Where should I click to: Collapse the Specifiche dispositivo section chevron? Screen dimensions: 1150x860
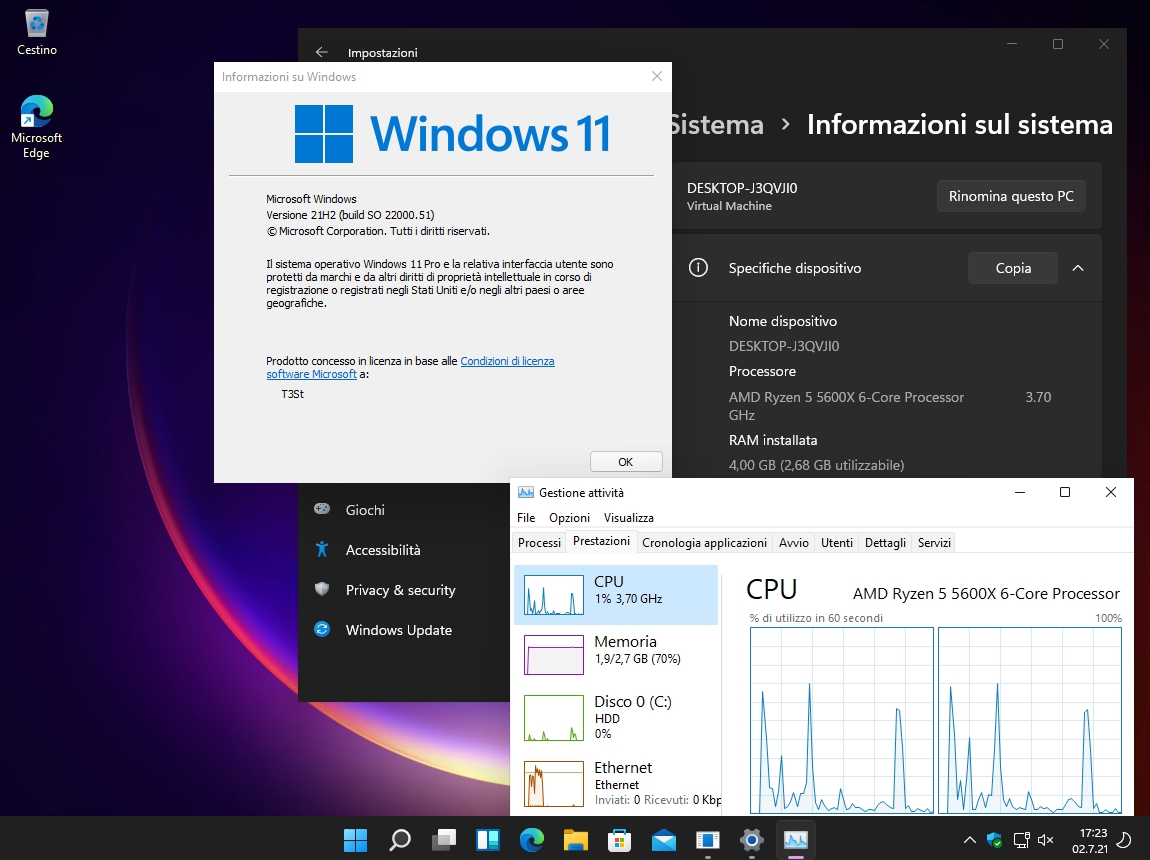(1077, 268)
